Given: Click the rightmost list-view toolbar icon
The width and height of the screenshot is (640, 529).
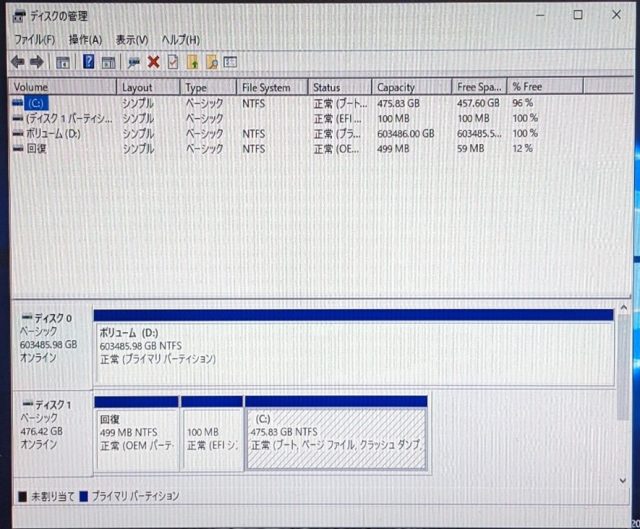Looking at the screenshot, I should point(230,62).
